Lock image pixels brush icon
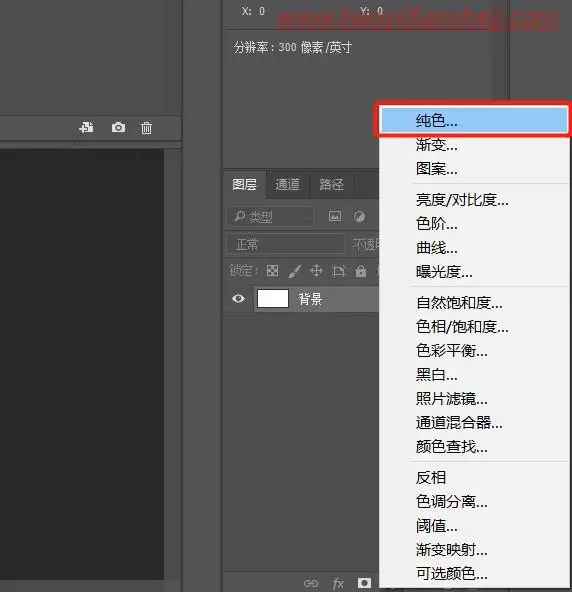572x592 pixels. coord(295,271)
